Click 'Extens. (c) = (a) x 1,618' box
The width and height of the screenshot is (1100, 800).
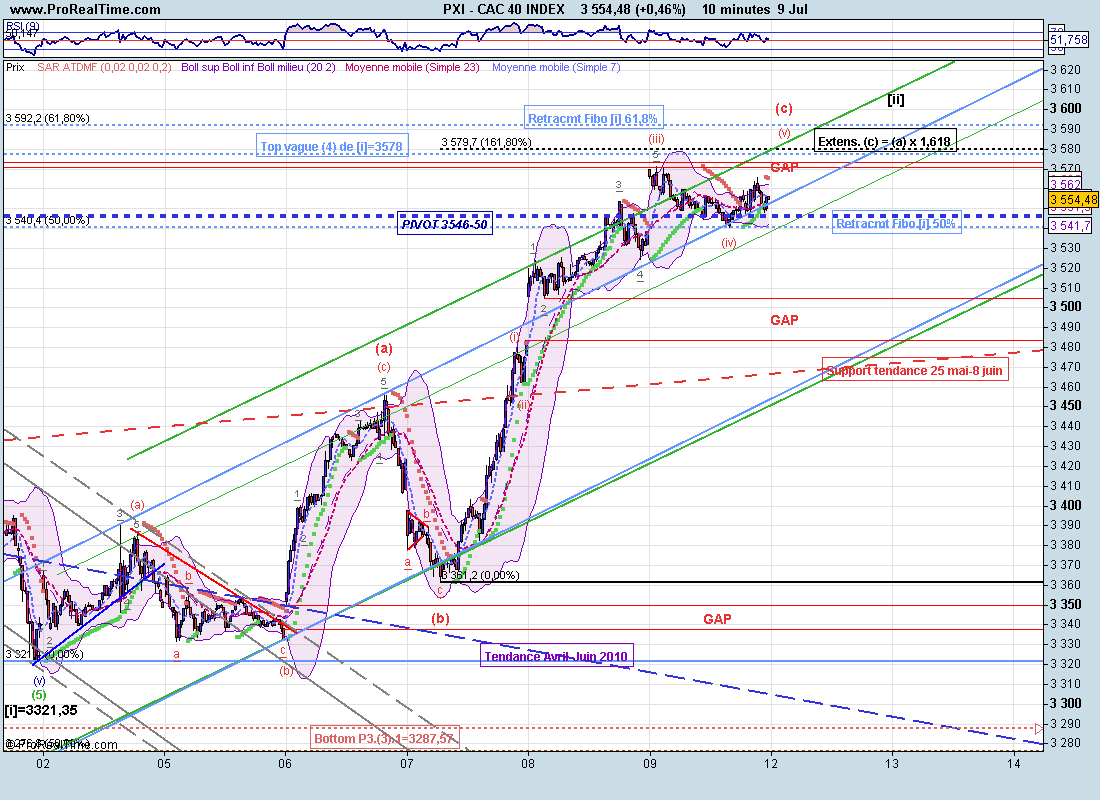(885, 141)
